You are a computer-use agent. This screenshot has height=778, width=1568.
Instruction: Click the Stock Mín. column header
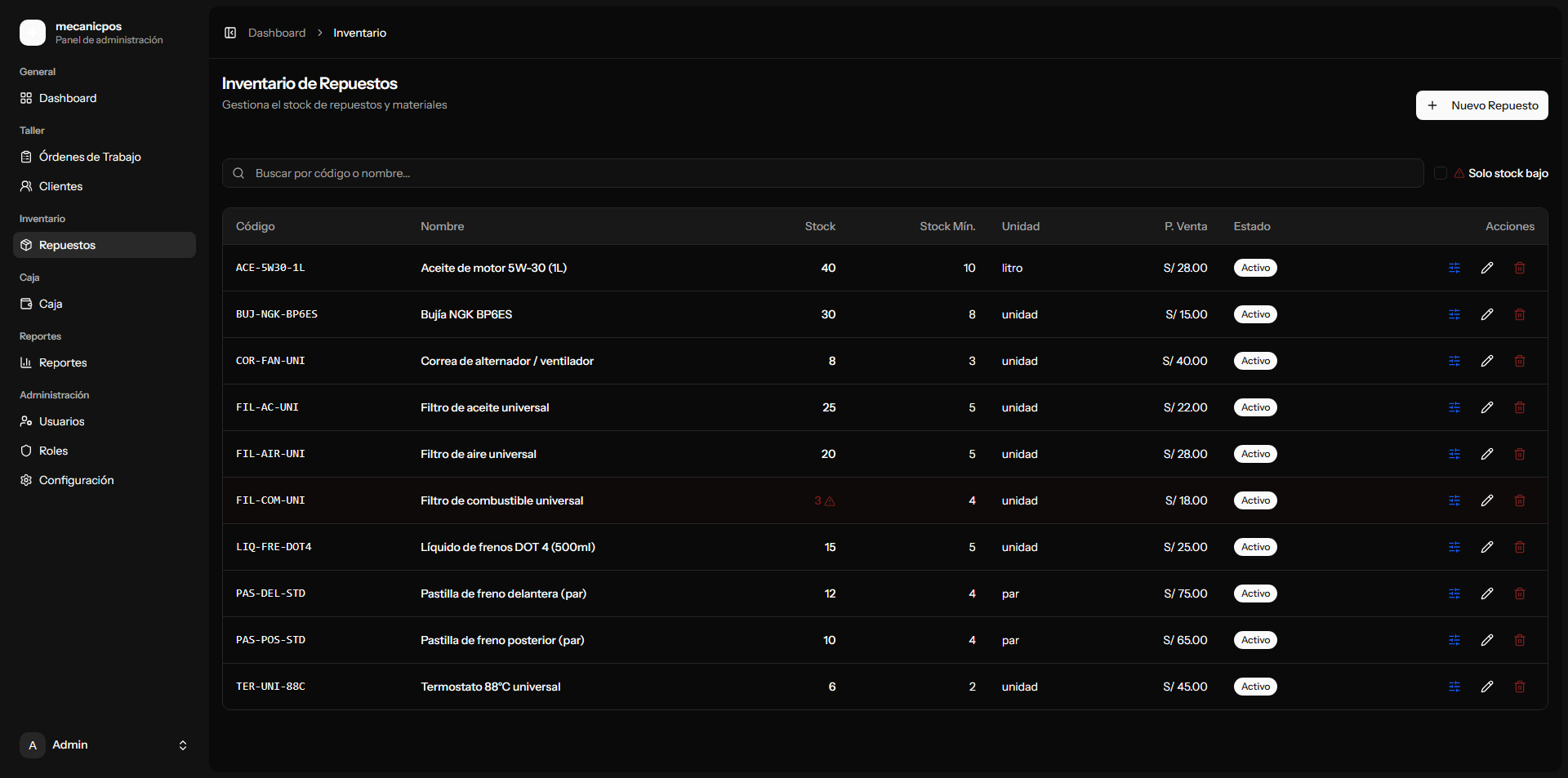(947, 226)
